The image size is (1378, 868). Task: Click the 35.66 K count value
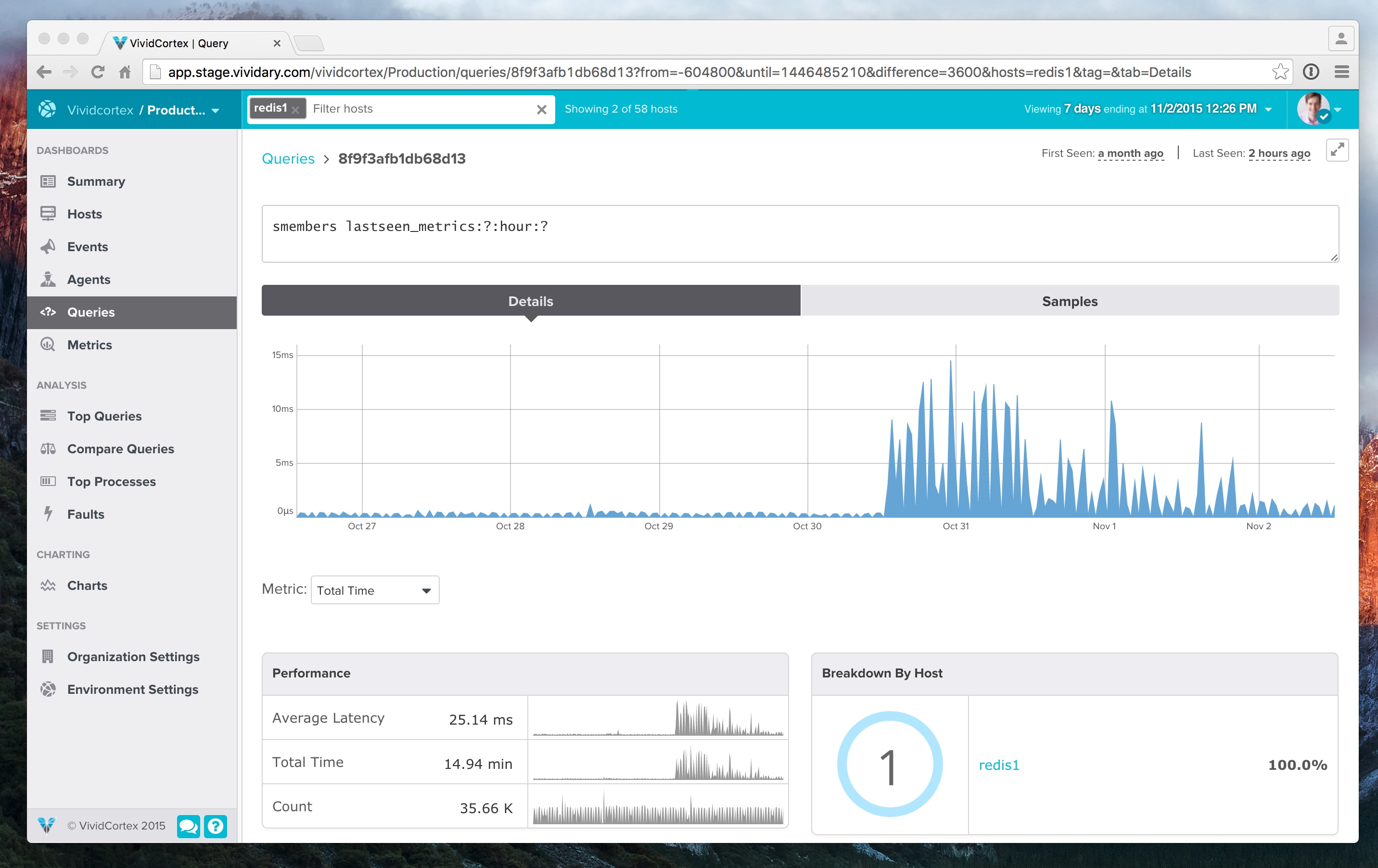tap(486, 807)
